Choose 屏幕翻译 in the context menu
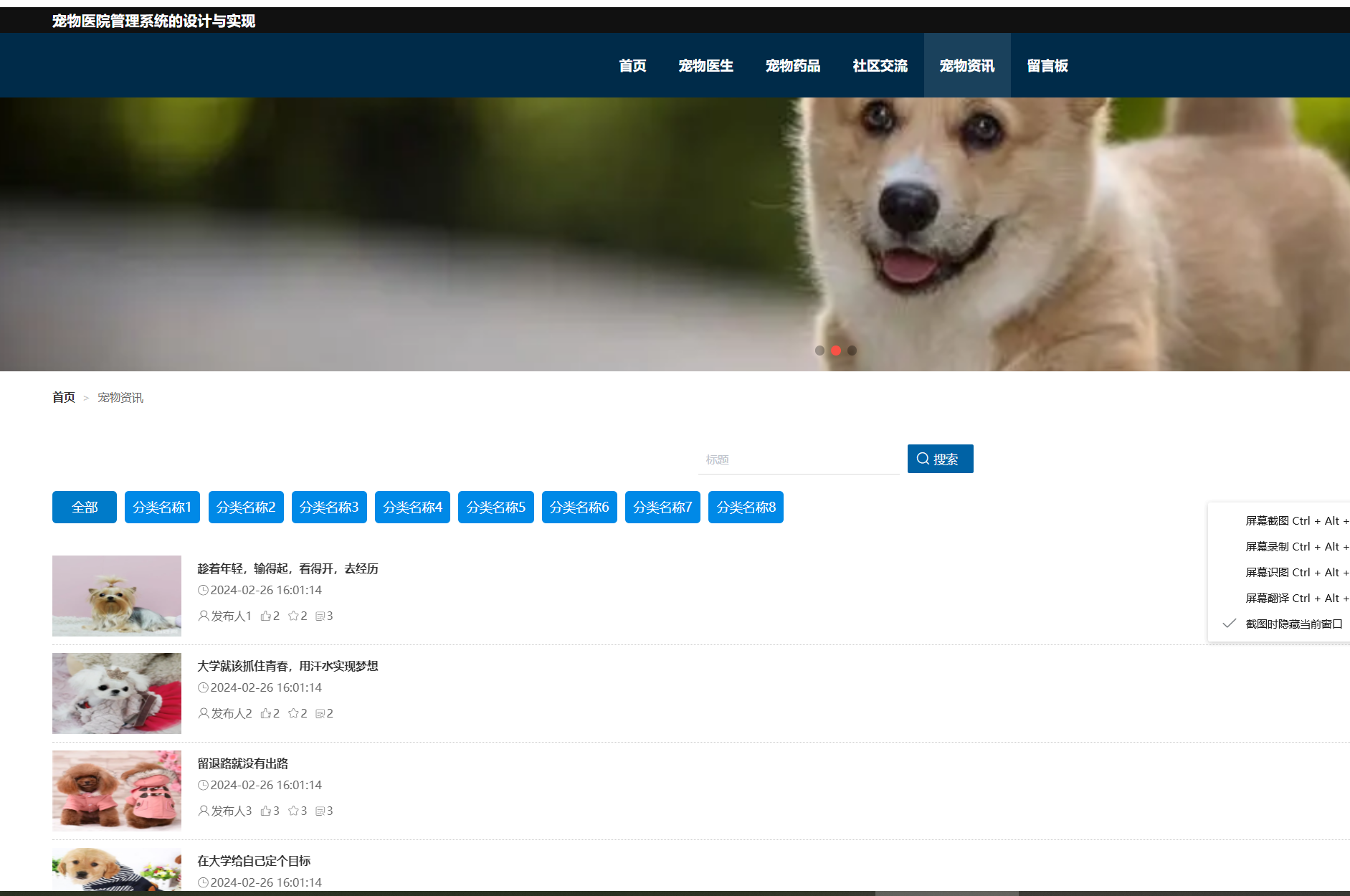Image resolution: width=1350 pixels, height=896 pixels. pos(1279,598)
